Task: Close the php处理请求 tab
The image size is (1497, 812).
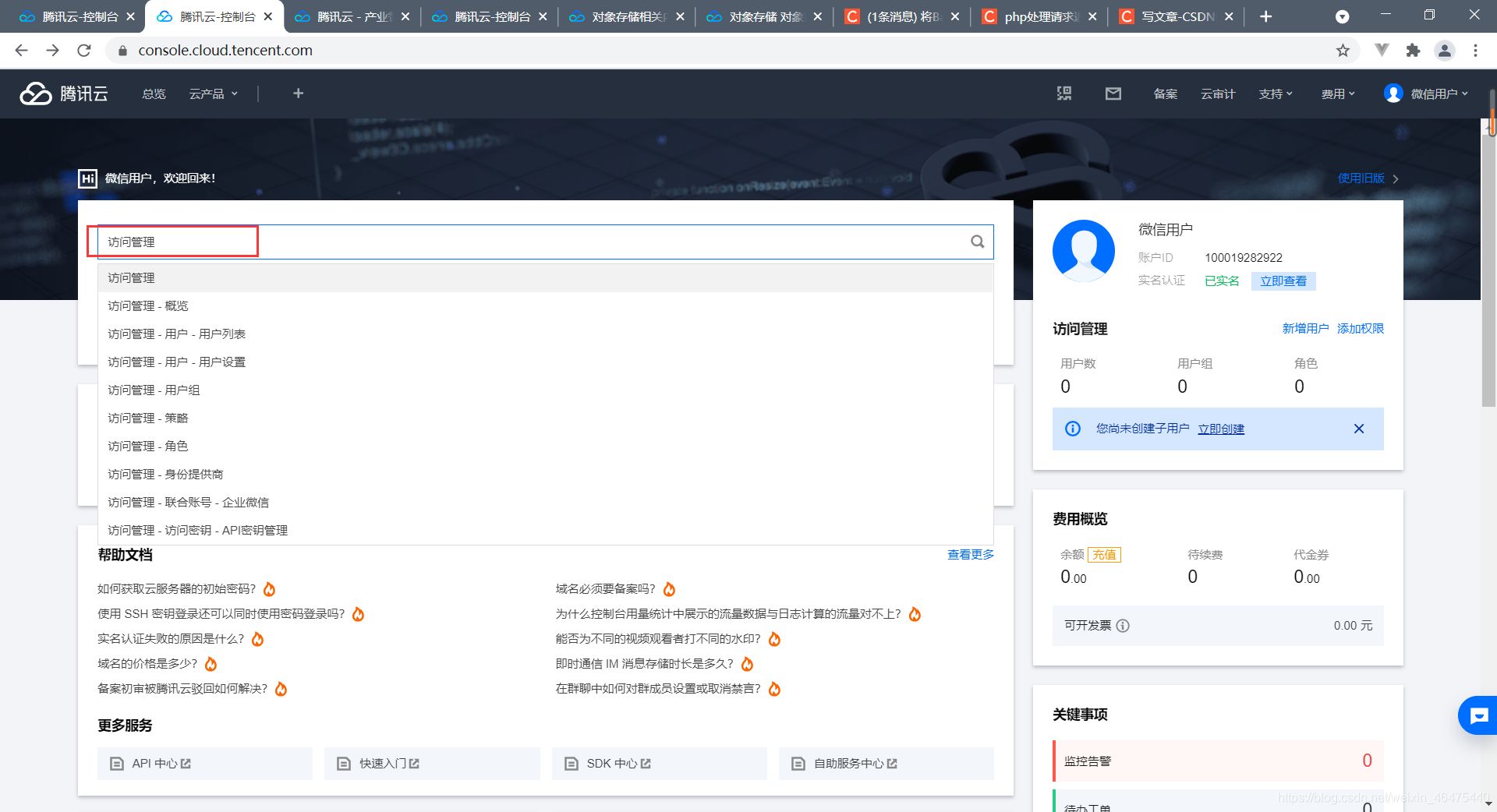Action: pos(1092,16)
